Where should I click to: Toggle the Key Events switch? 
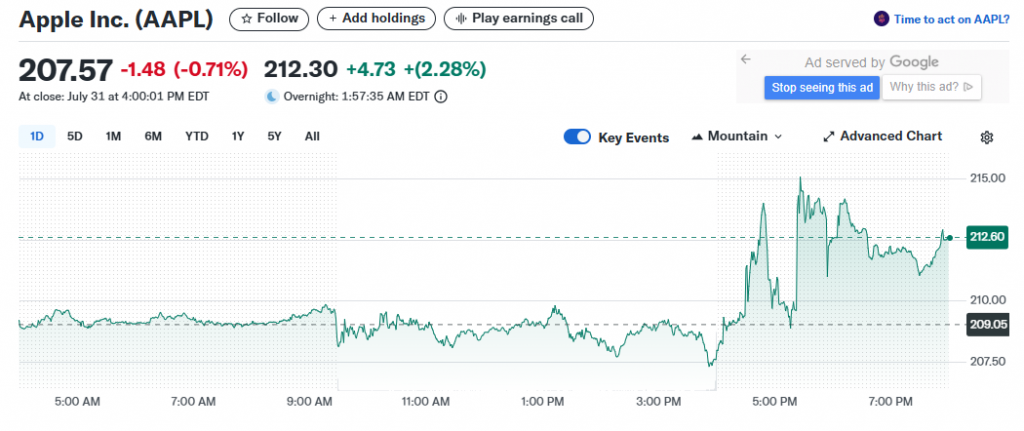pyautogui.click(x=577, y=137)
